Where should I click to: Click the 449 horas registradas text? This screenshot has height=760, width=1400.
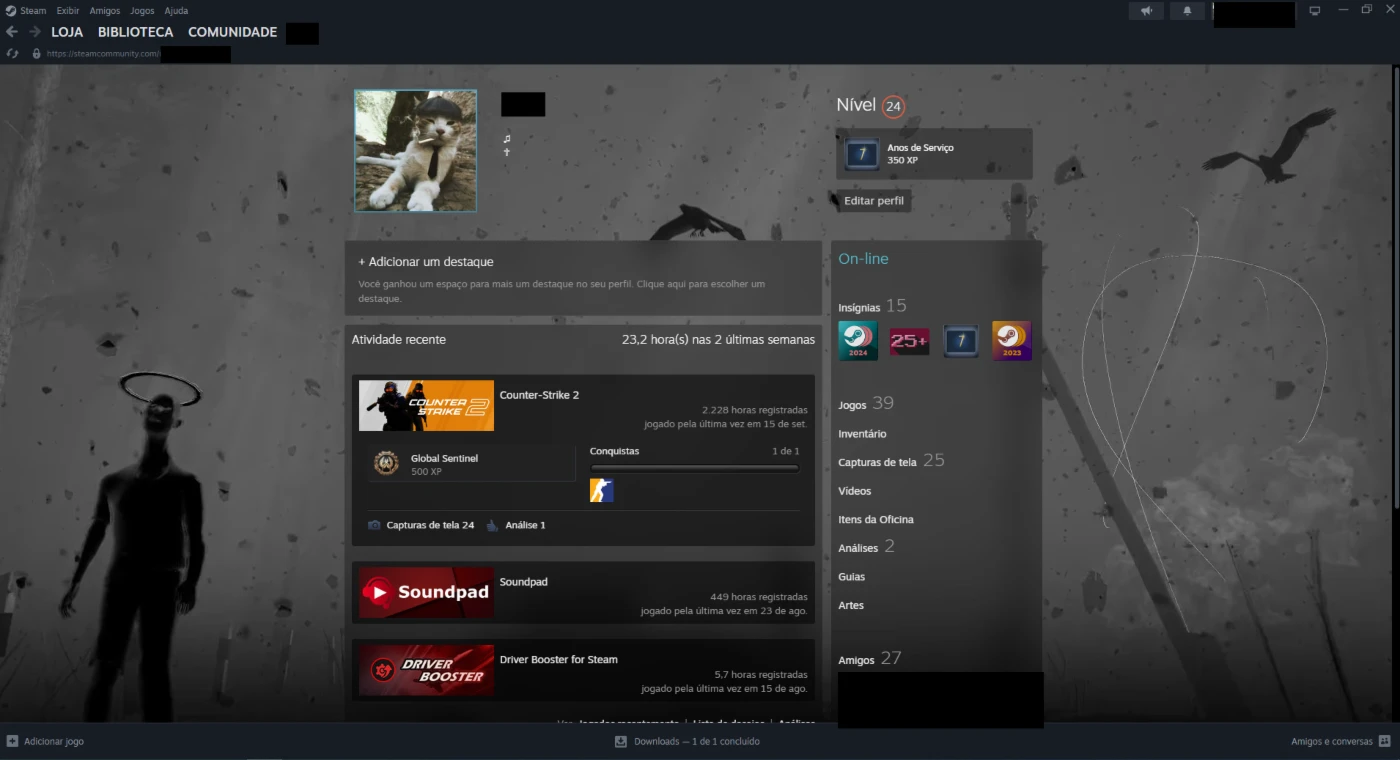click(759, 597)
